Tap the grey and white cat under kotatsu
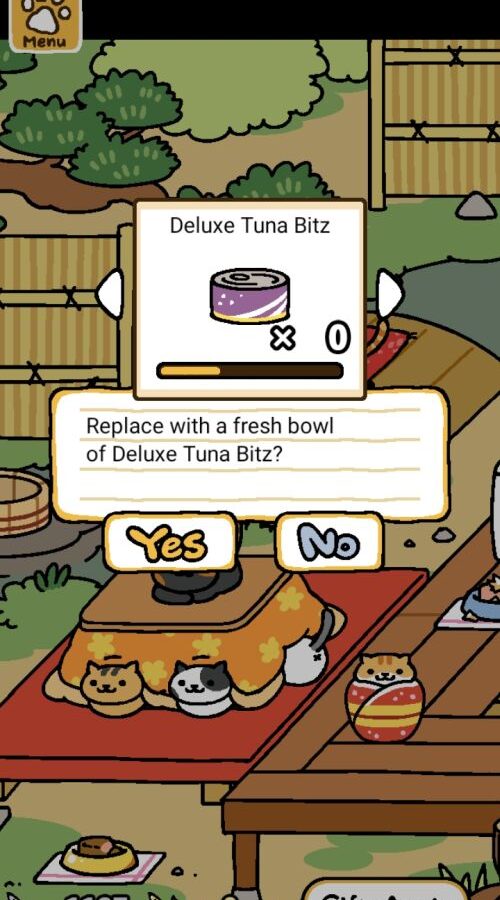Screen dimensions: 500x900 [201, 686]
